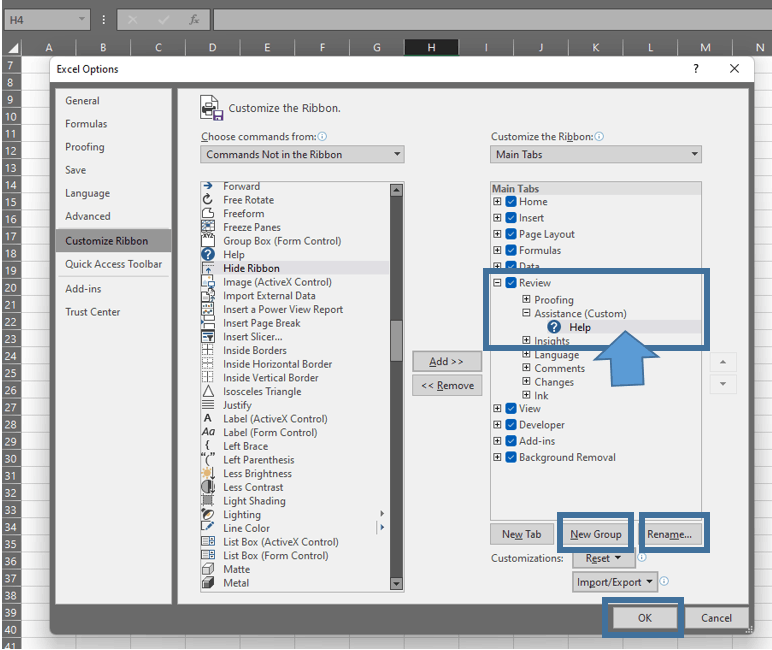Click the Inside Vertical Border icon

(x=208, y=378)
